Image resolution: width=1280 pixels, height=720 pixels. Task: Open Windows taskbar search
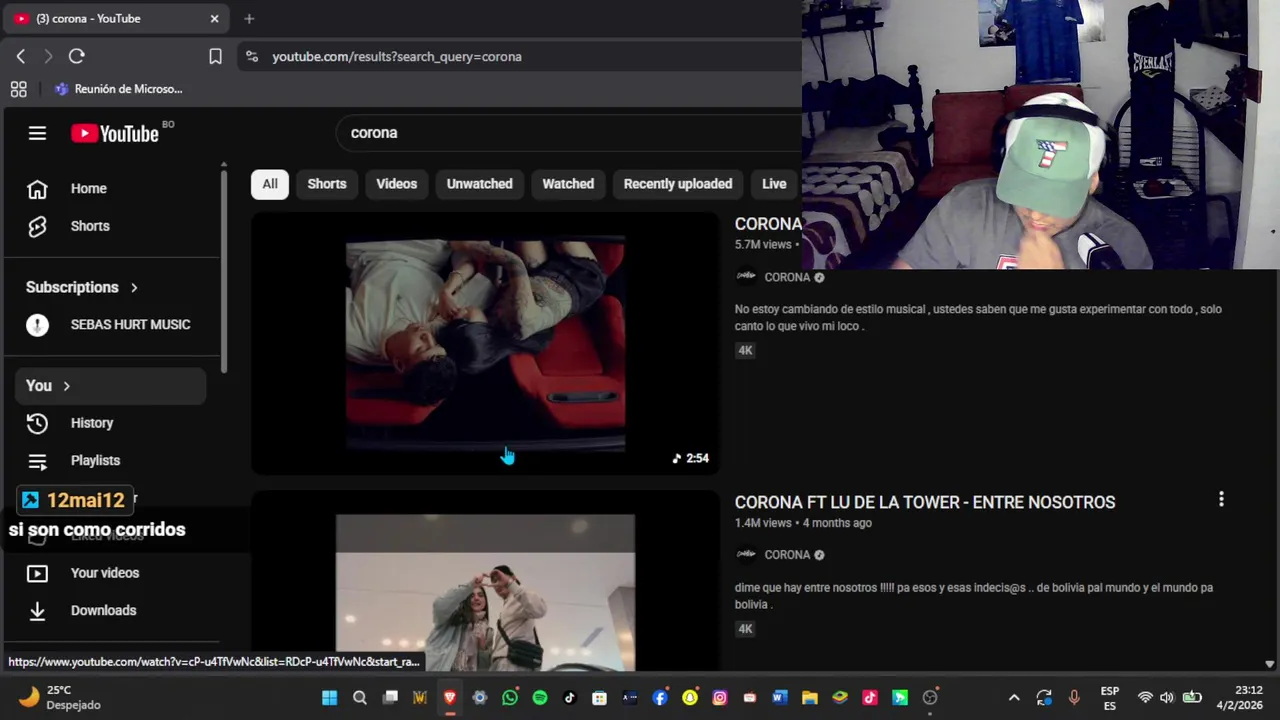[x=359, y=698]
